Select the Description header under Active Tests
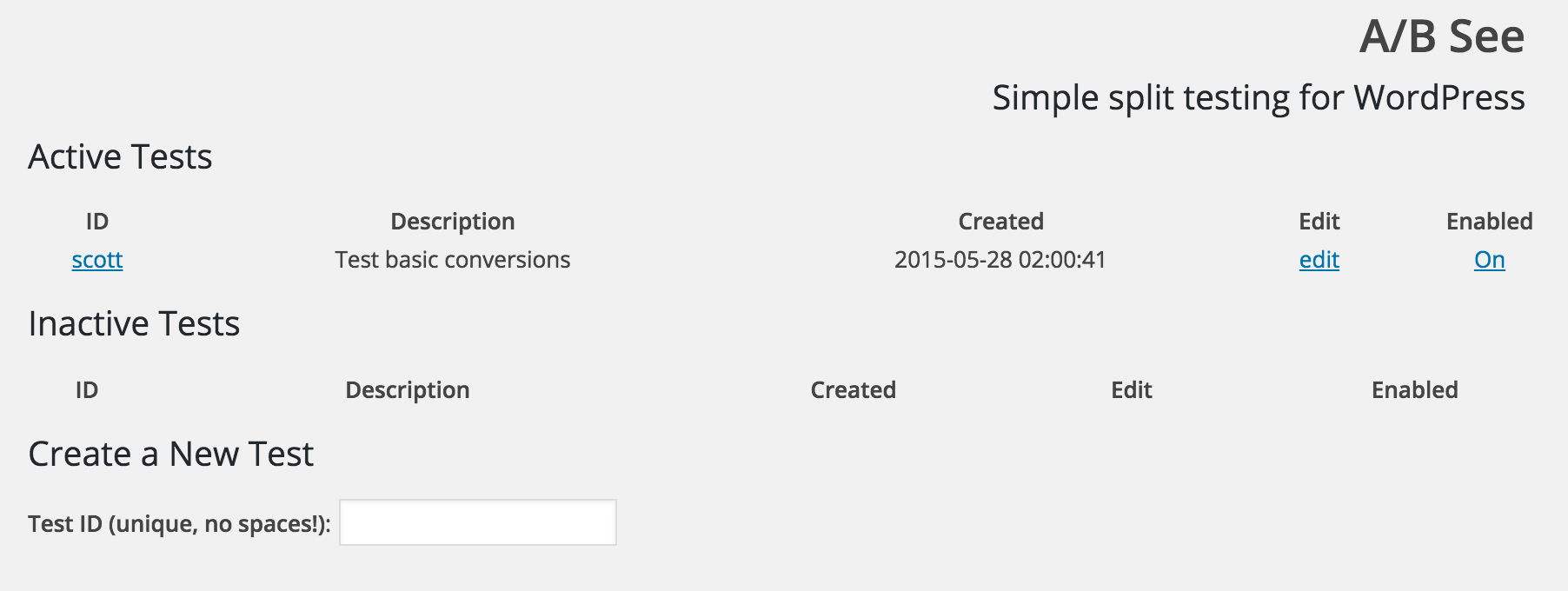 [452, 222]
